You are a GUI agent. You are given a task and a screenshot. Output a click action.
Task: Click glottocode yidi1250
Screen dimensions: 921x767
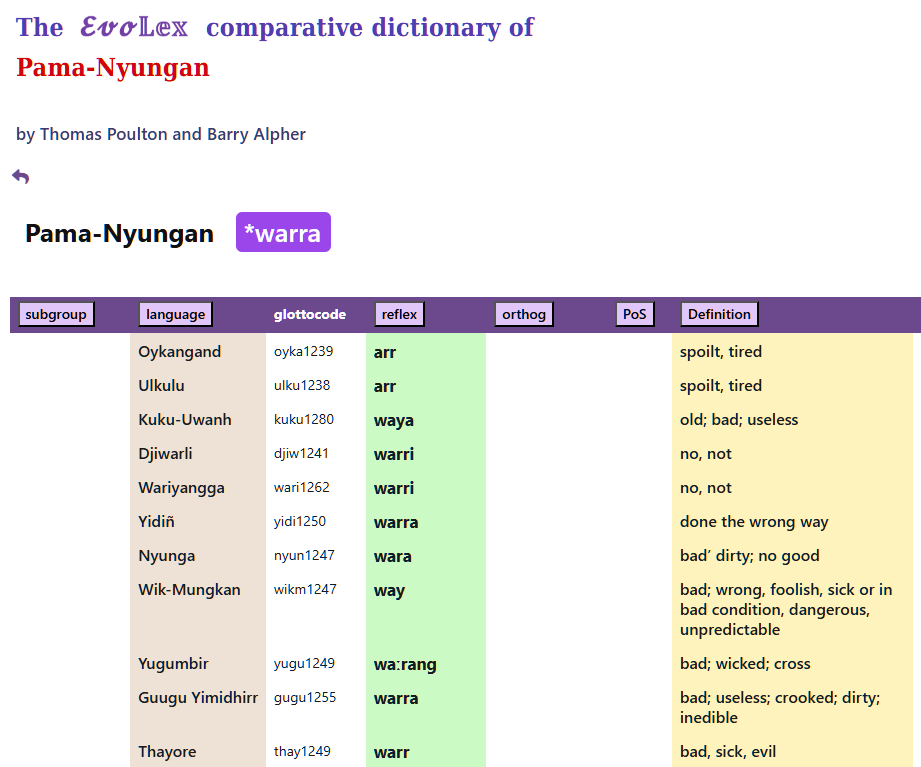coord(300,522)
